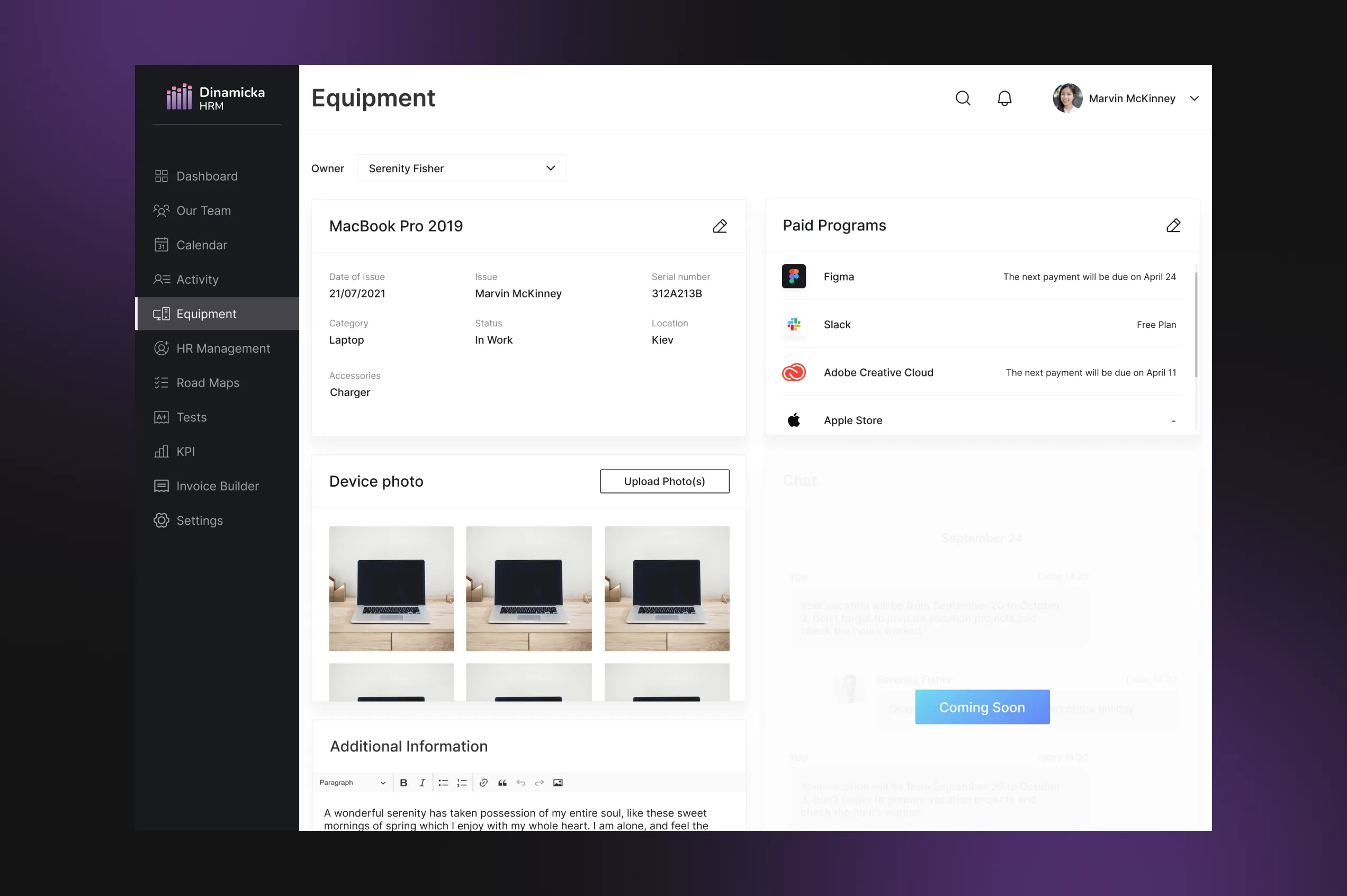Image resolution: width=1347 pixels, height=896 pixels.
Task: Open the Owner Serenity Fisher dropdown
Action: [x=461, y=168]
